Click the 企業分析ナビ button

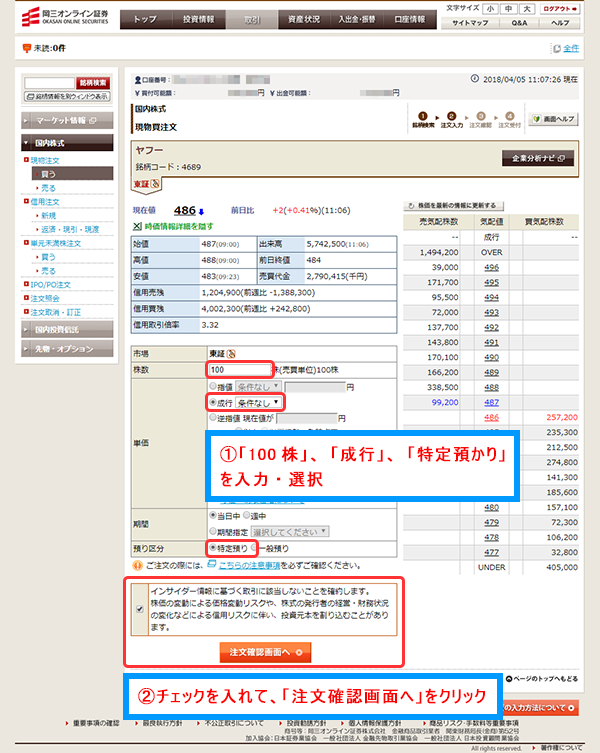pyautogui.click(x=538, y=158)
